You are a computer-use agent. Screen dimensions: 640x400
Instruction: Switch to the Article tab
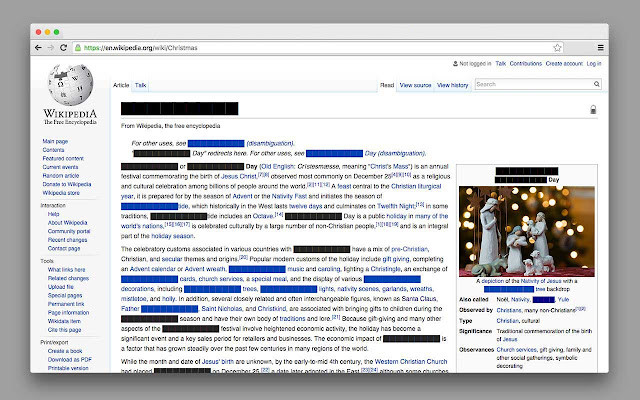pos(121,85)
